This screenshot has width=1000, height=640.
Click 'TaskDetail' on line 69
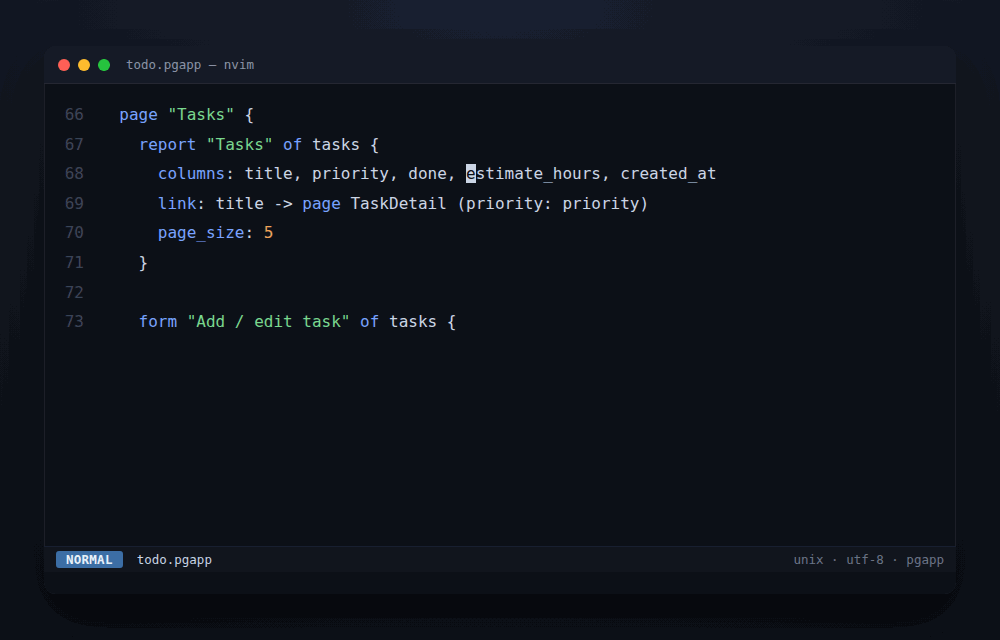399,203
